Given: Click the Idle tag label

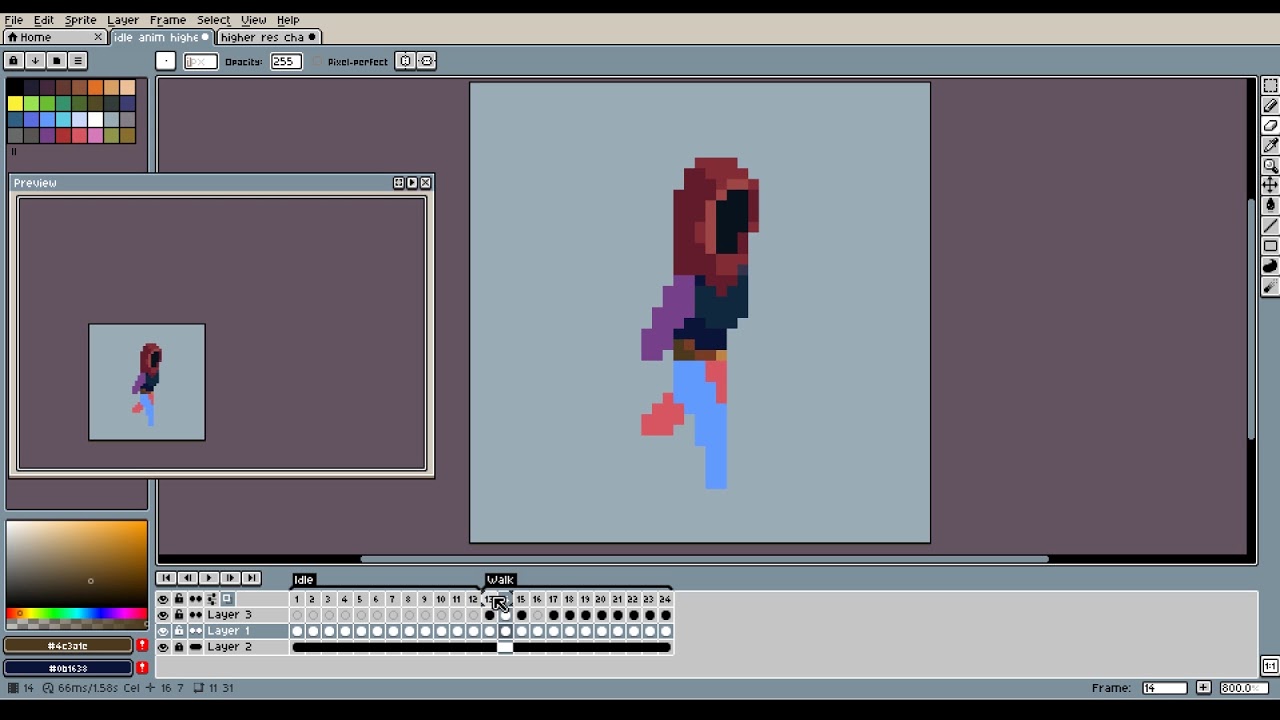Looking at the screenshot, I should [304, 580].
